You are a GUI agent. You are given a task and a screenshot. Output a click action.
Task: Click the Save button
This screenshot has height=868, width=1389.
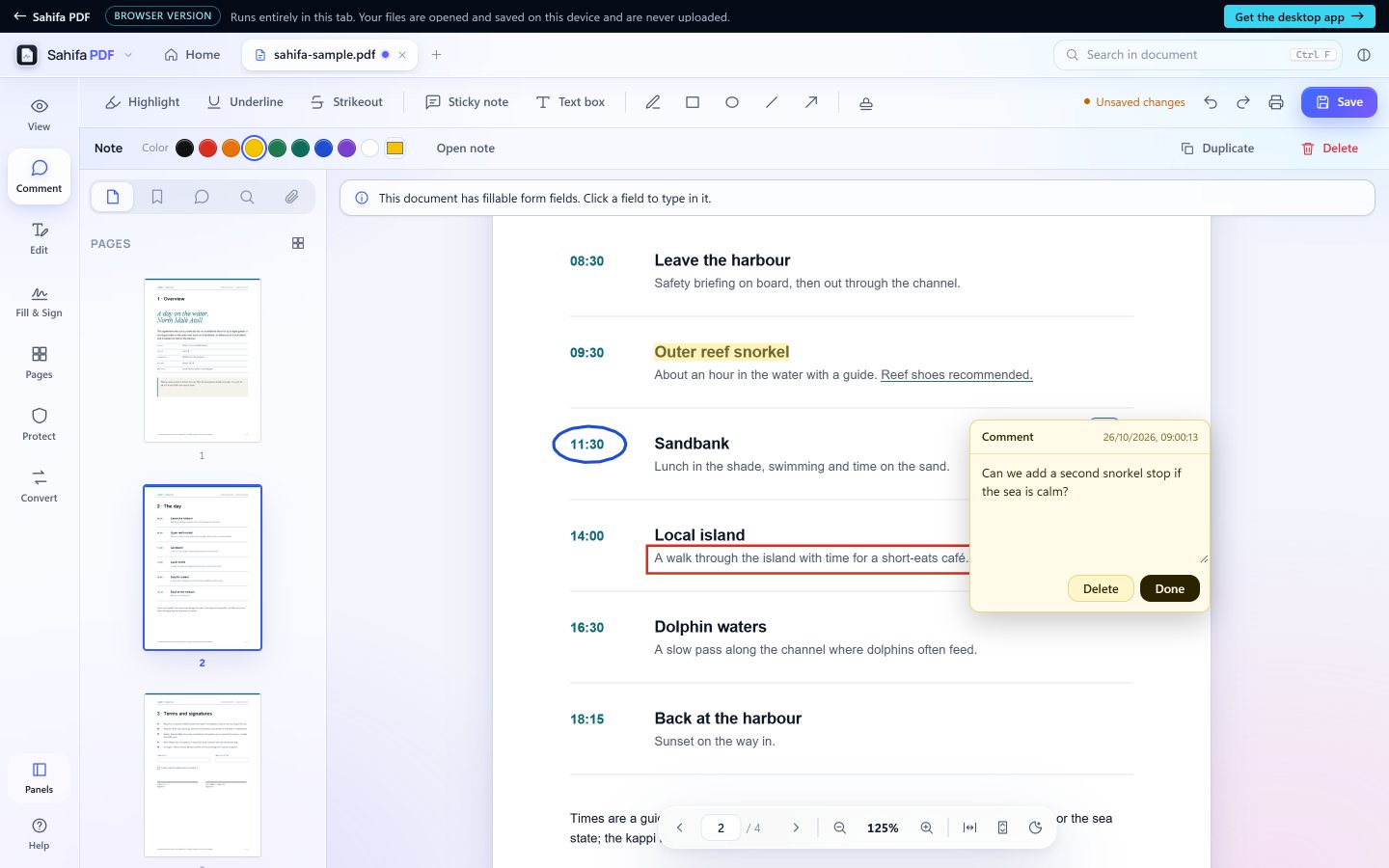point(1339,102)
